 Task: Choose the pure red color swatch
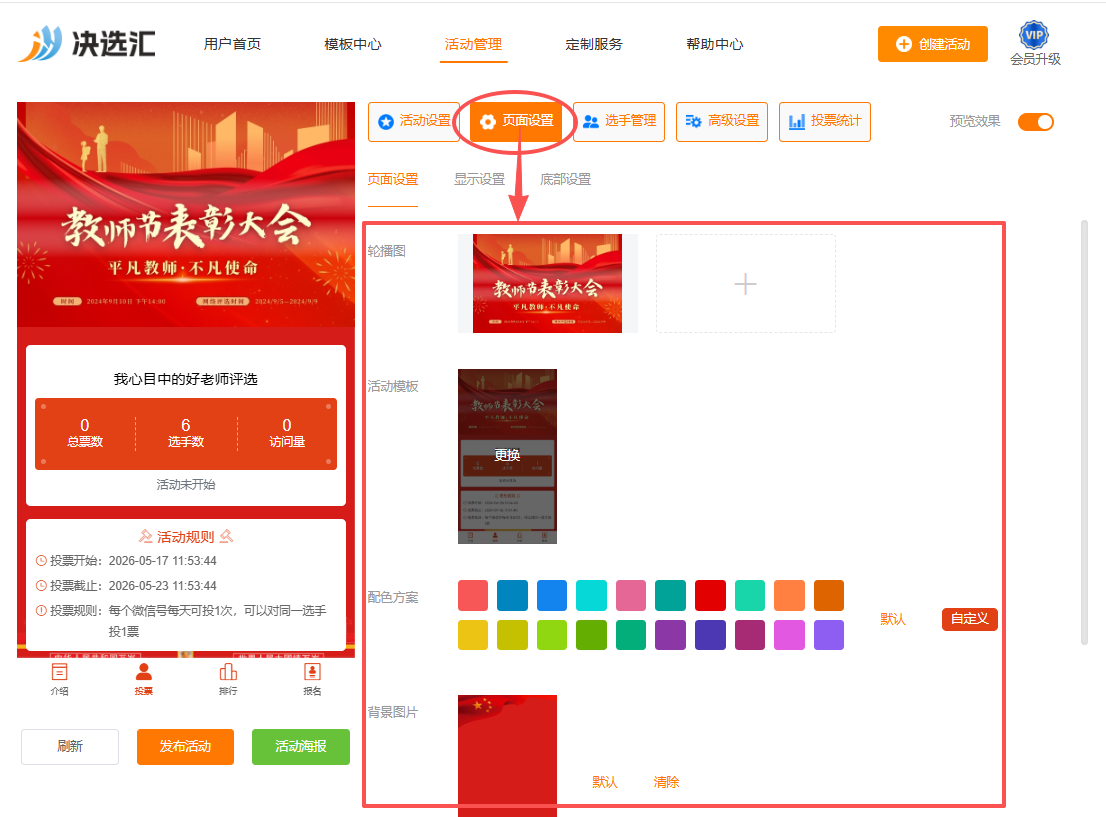[x=710, y=595]
